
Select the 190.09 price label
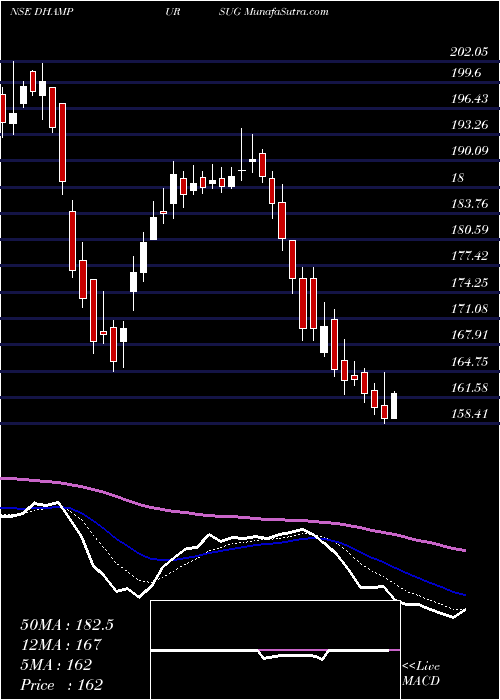470,151
